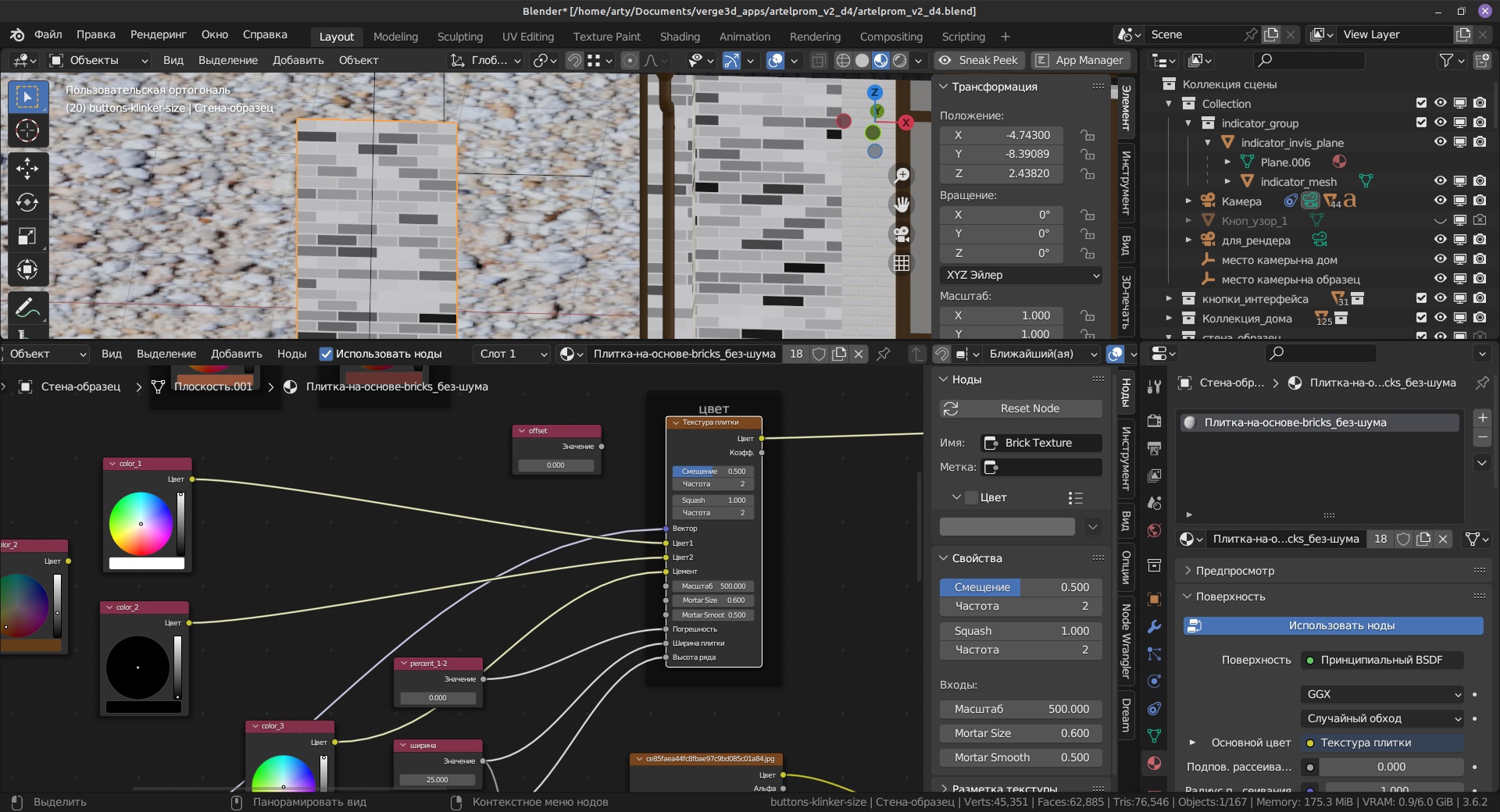1500x812 pixels.
Task: Activate the Transform tool
Action: [x=27, y=269]
